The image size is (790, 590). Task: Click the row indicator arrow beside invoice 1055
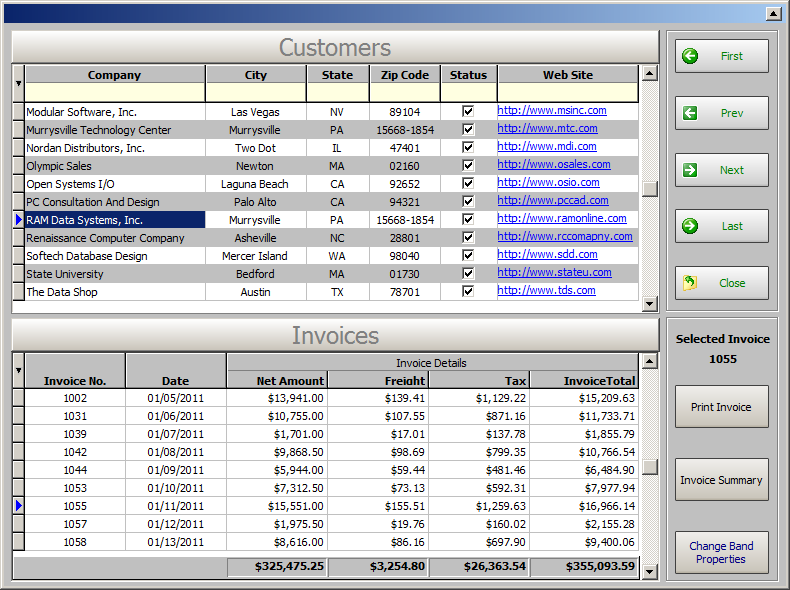(18, 507)
